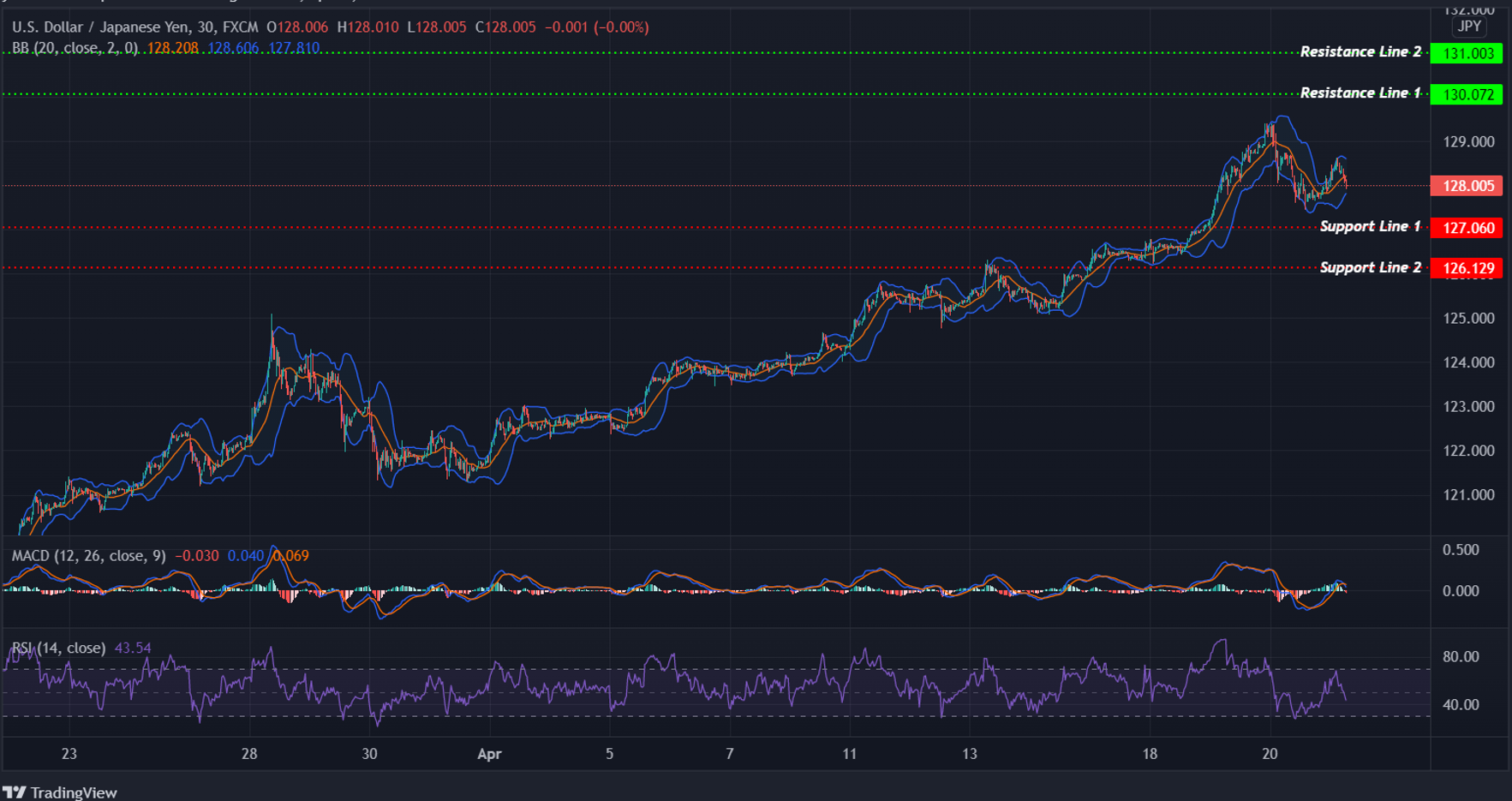The width and height of the screenshot is (1512, 801).
Task: Click the Apr label on the time axis
Action: click(489, 755)
